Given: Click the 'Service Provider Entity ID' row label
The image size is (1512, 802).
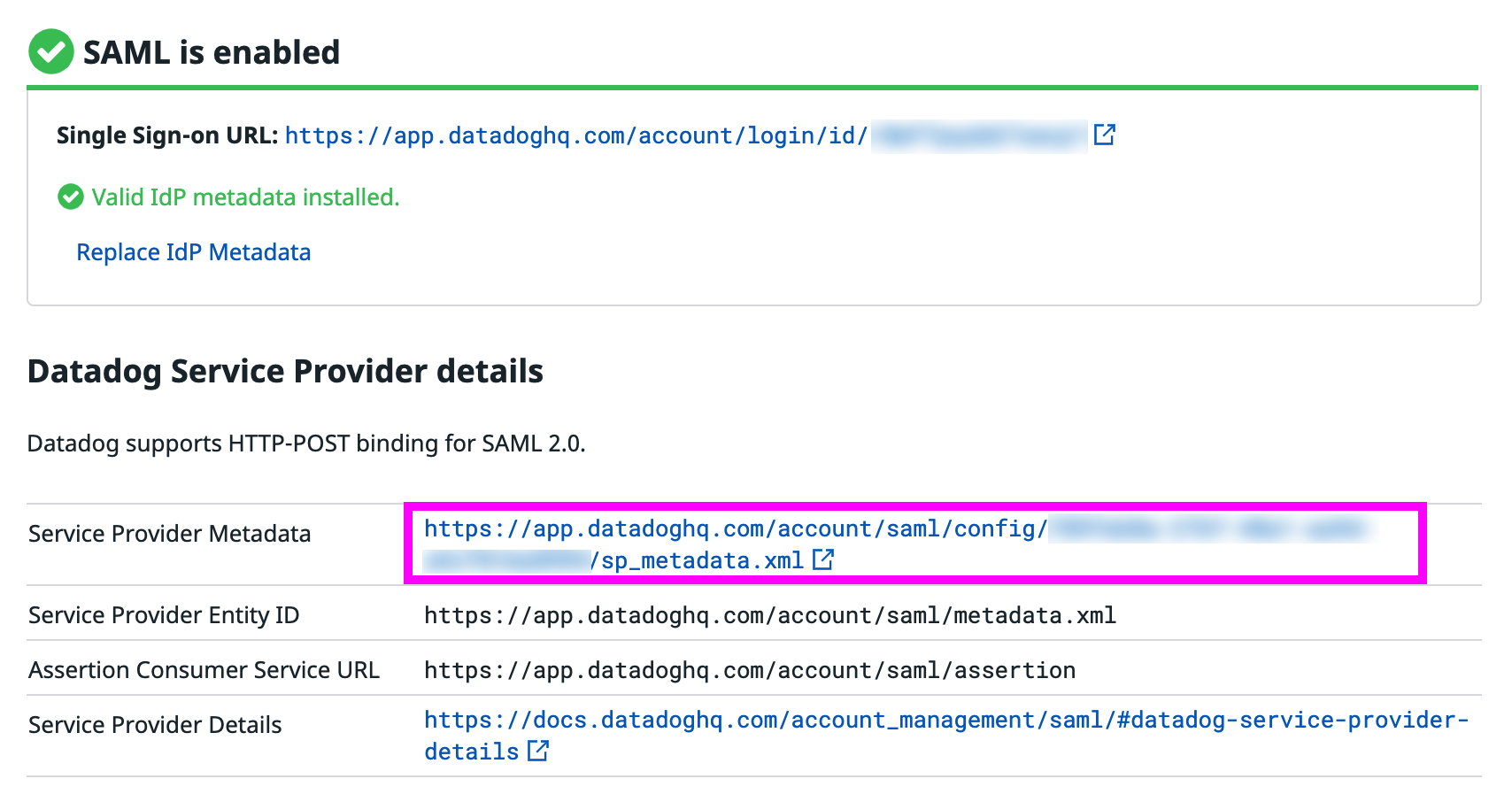Looking at the screenshot, I should (x=164, y=615).
